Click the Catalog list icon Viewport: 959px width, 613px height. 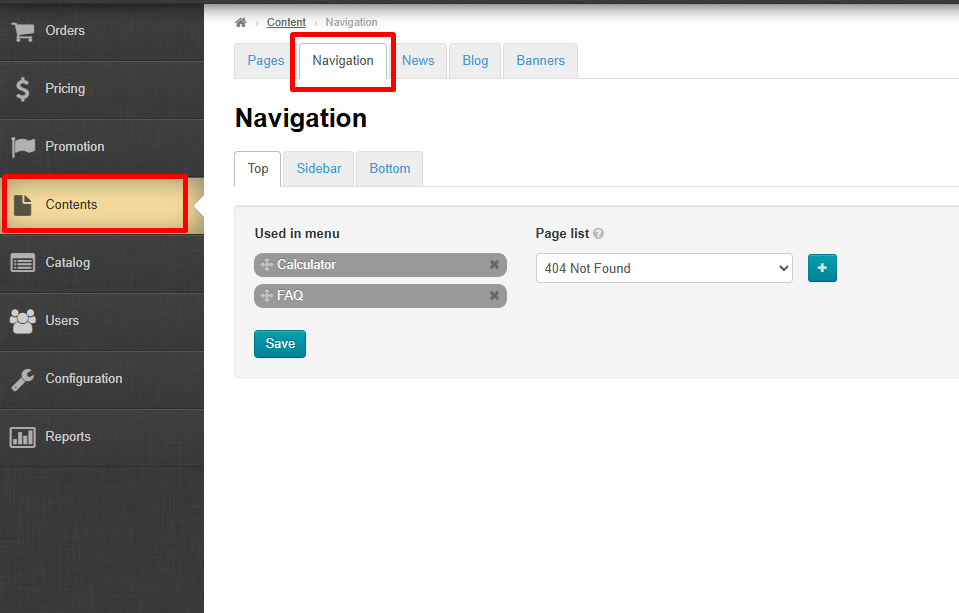pyautogui.click(x=23, y=263)
